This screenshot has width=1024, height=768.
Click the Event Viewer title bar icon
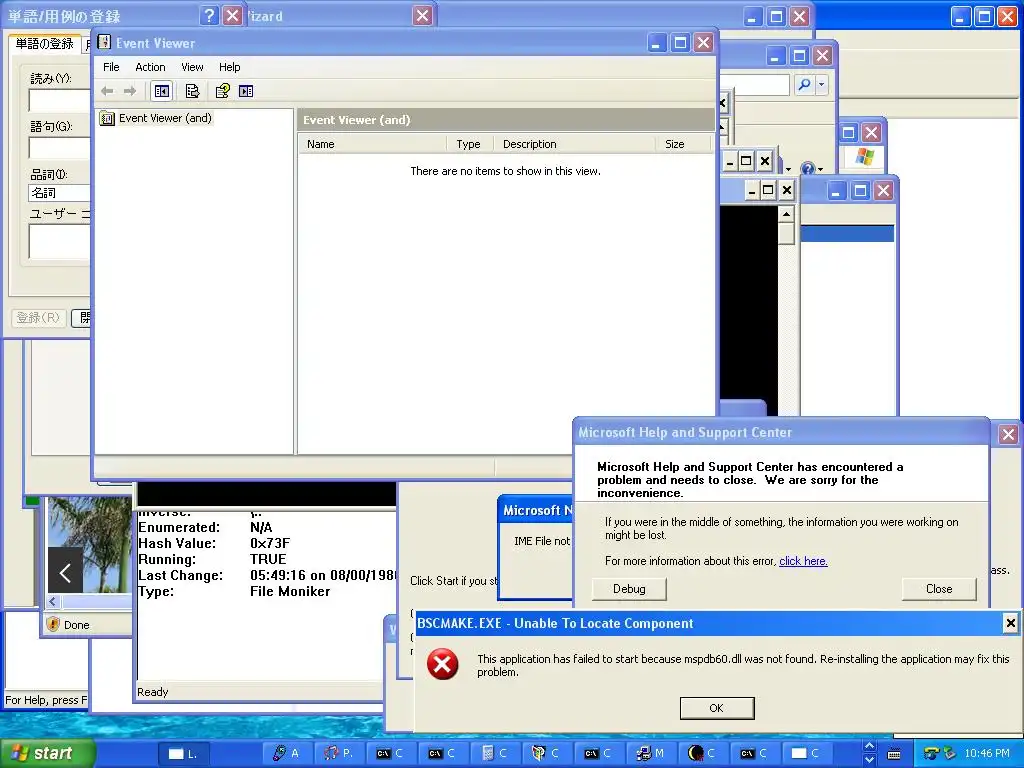coord(104,42)
